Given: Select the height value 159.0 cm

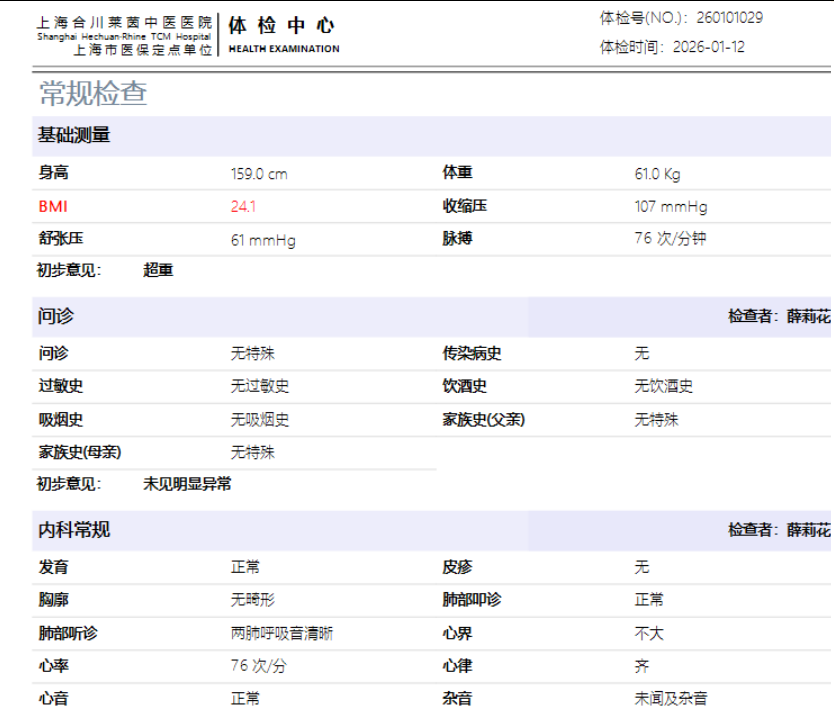Looking at the screenshot, I should 259,174.
